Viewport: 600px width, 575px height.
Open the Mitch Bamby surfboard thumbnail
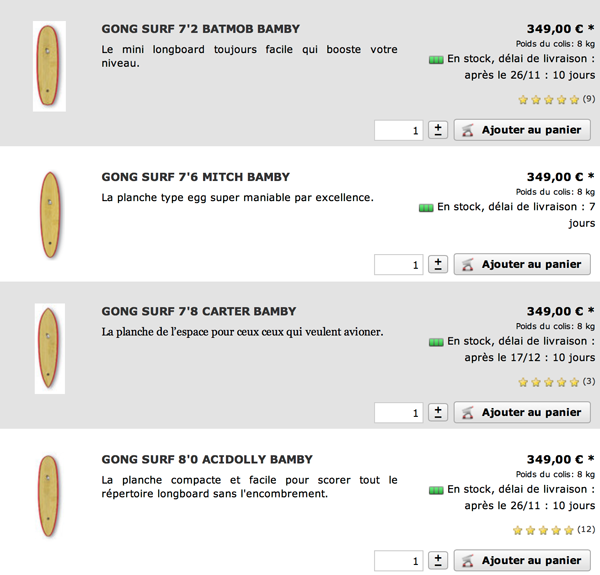(x=50, y=215)
